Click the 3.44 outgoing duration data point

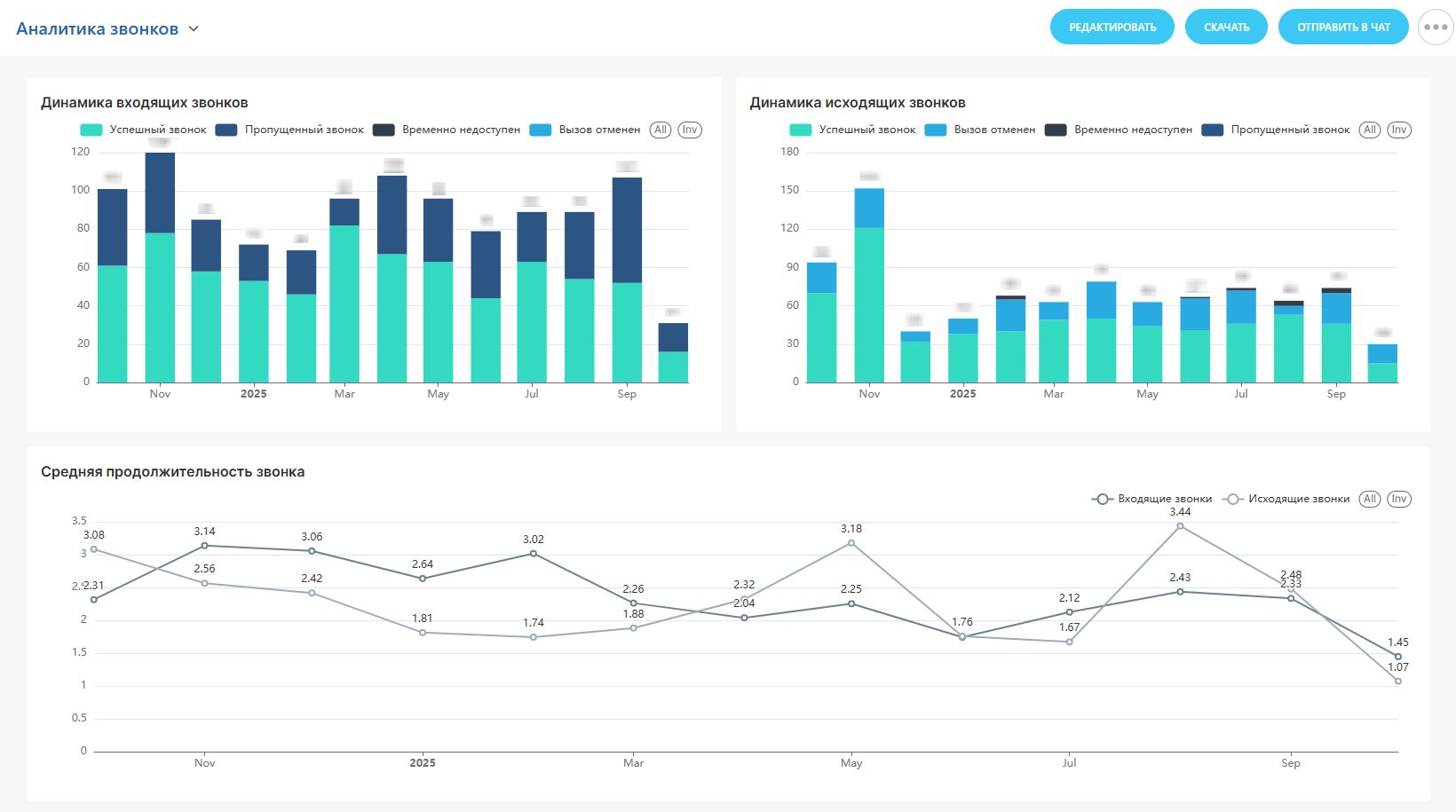click(1180, 526)
